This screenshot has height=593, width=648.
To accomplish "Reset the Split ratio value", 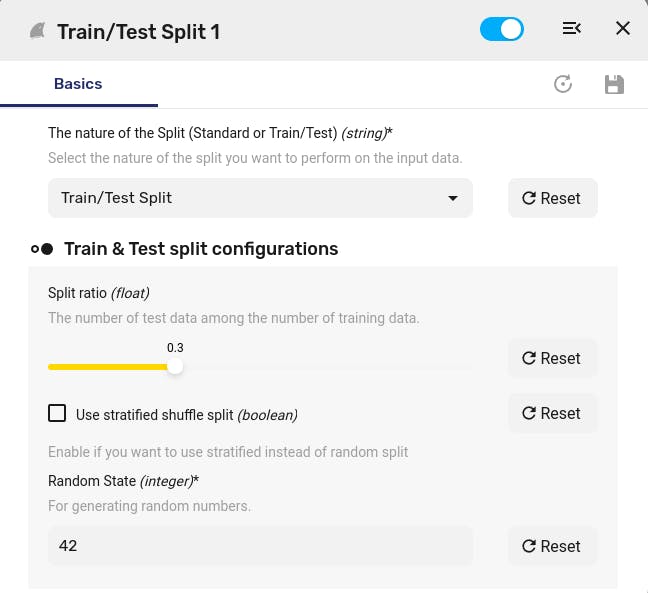I will tap(553, 358).
